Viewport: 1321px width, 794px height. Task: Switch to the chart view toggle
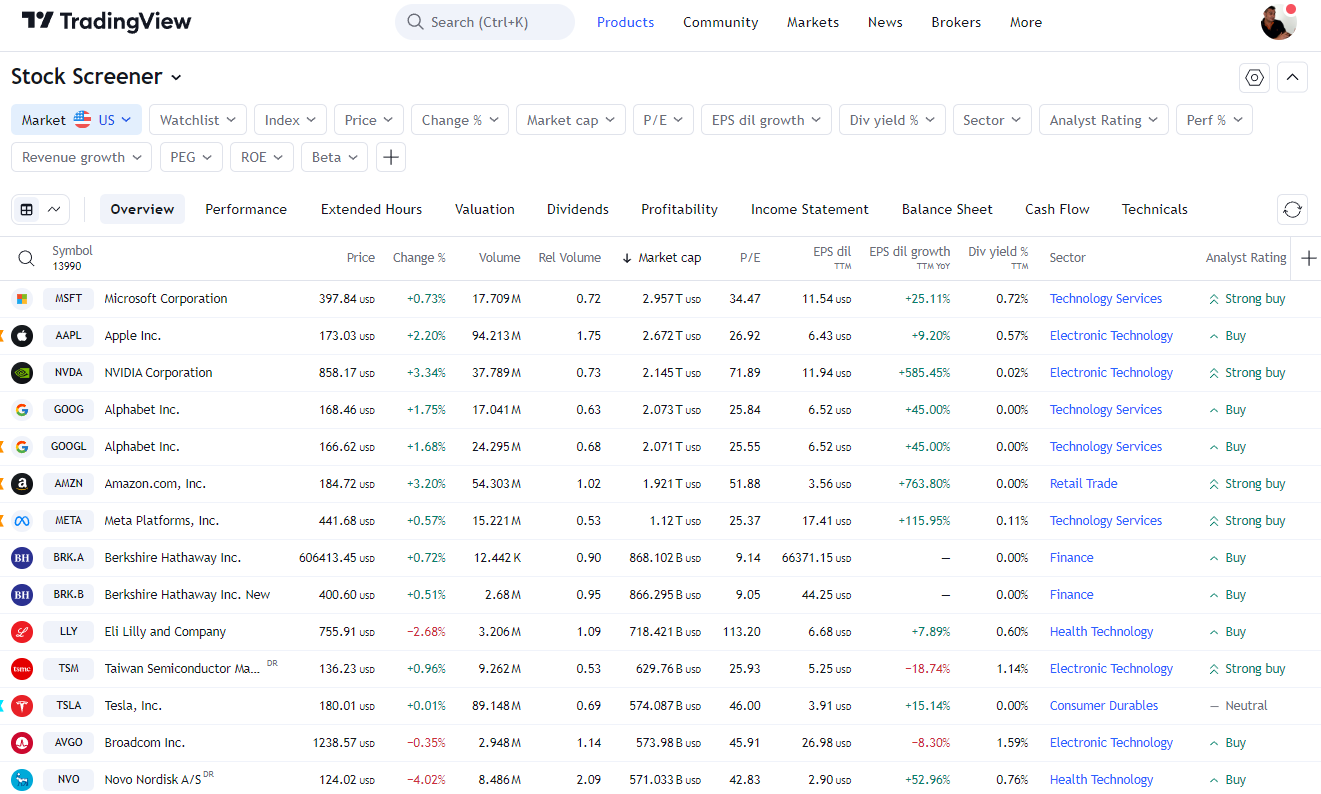(54, 209)
